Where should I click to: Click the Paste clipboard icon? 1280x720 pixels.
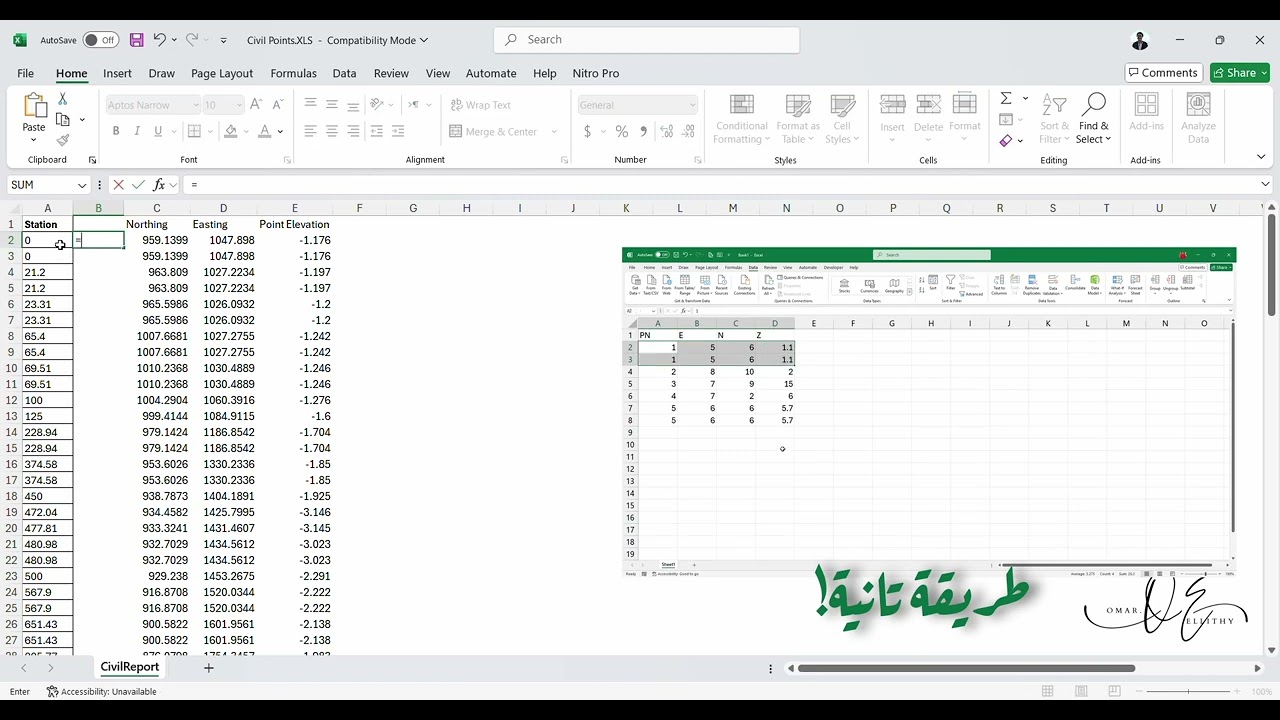pyautogui.click(x=34, y=105)
